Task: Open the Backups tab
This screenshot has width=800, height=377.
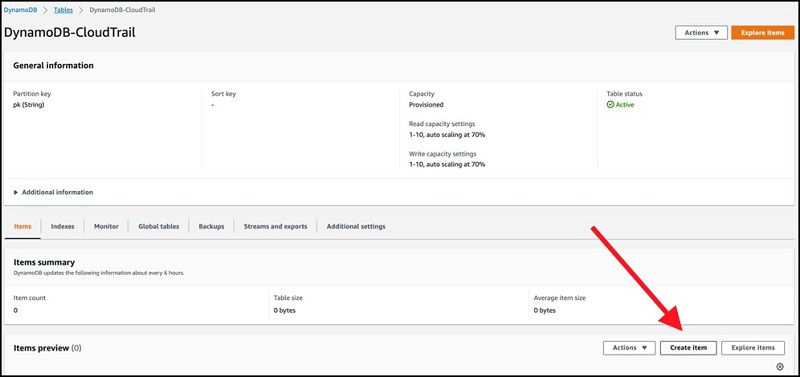Action: click(211, 226)
